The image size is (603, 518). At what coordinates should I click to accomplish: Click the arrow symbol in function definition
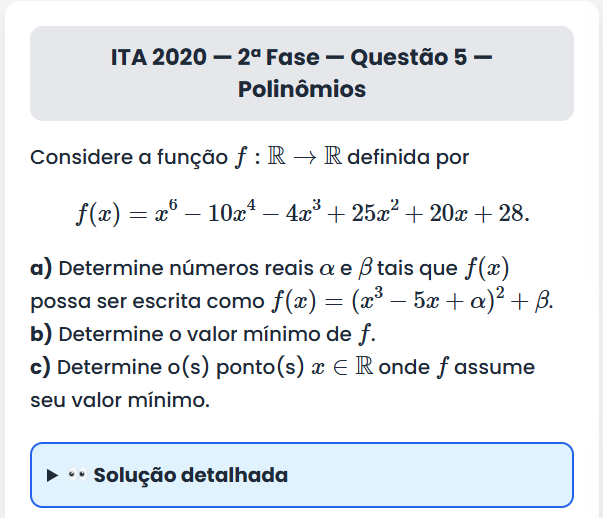click(303, 158)
